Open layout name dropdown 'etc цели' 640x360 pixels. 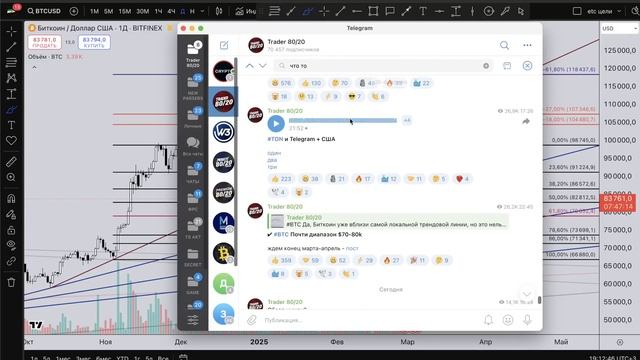coord(604,11)
